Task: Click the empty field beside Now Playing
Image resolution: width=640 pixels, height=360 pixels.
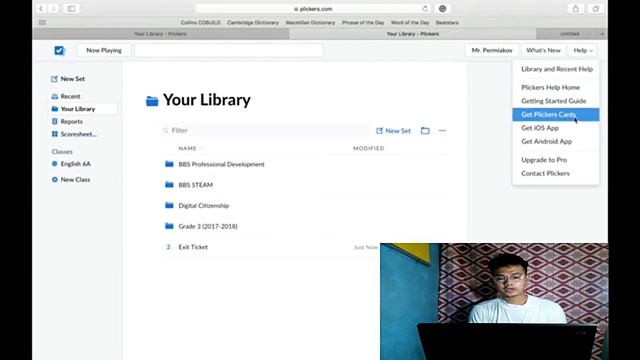Action: click(229, 50)
